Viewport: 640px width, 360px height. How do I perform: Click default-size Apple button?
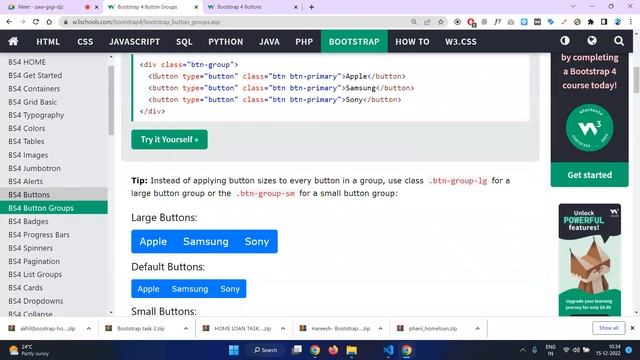click(148, 289)
